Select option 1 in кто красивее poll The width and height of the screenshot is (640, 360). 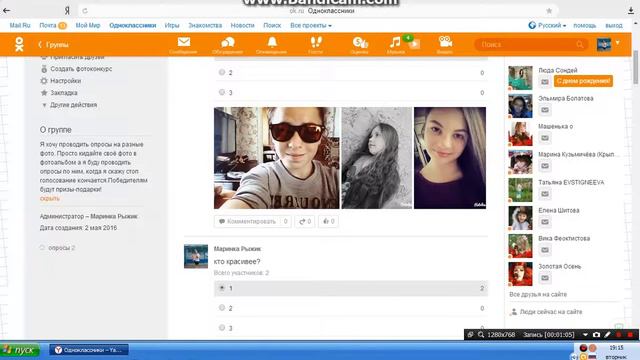point(222,288)
